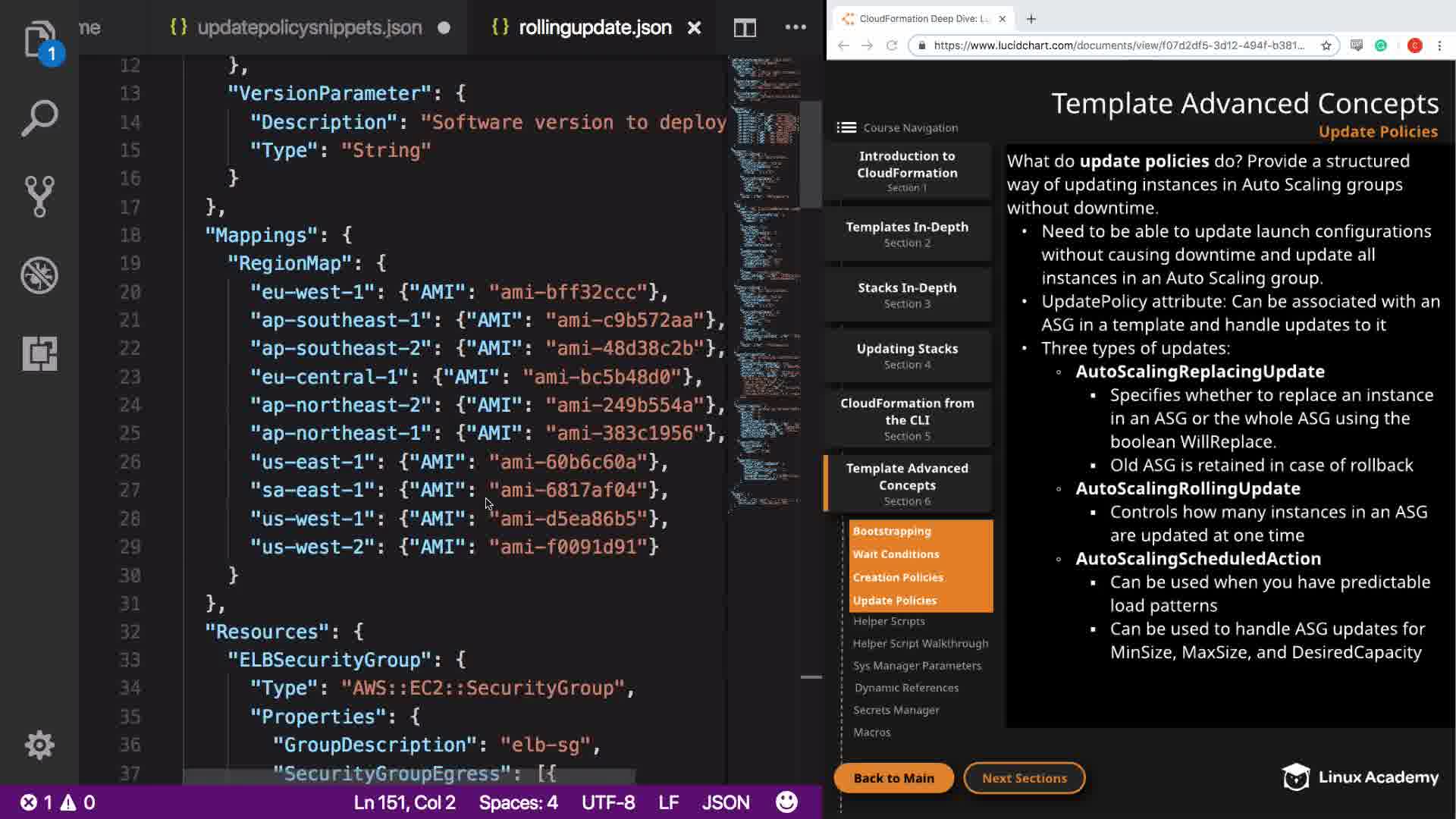Image resolution: width=1456 pixels, height=819 pixels.
Task: Click the Next Sections button
Action: pyautogui.click(x=1024, y=778)
